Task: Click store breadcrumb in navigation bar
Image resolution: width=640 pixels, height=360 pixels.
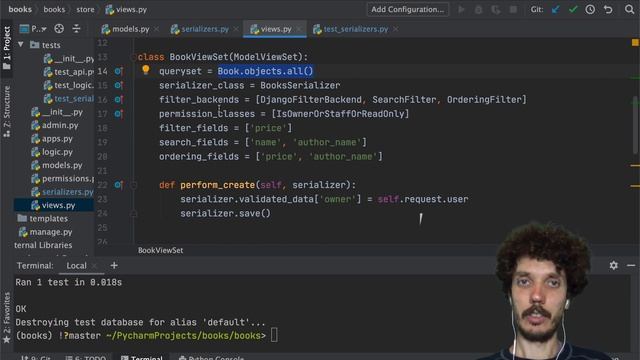Action: tap(85, 9)
